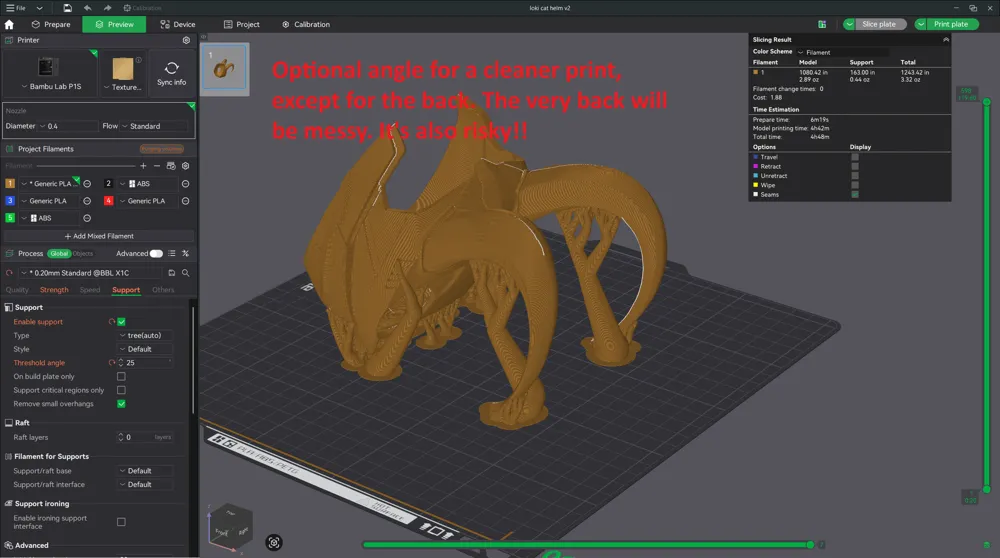Uncheck Remove small overhangs
The width and height of the screenshot is (1000, 558).
coord(121,404)
